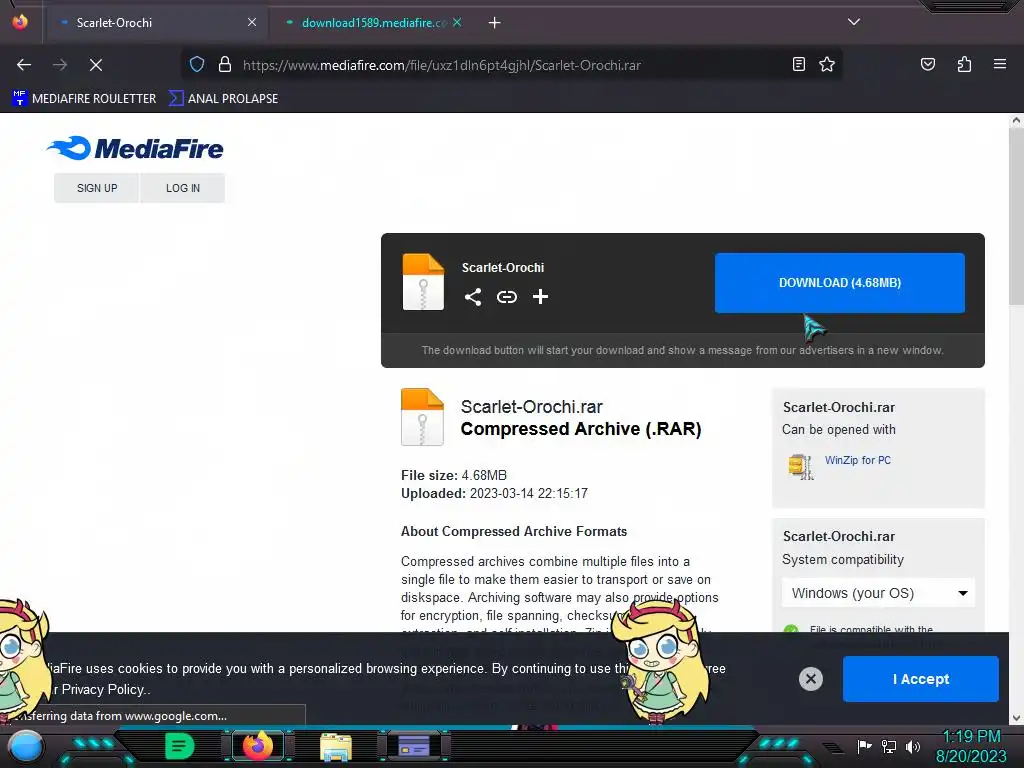This screenshot has width=1024, height=768.
Task: Close the Scarlet-Orochi tab
Action: (x=252, y=22)
